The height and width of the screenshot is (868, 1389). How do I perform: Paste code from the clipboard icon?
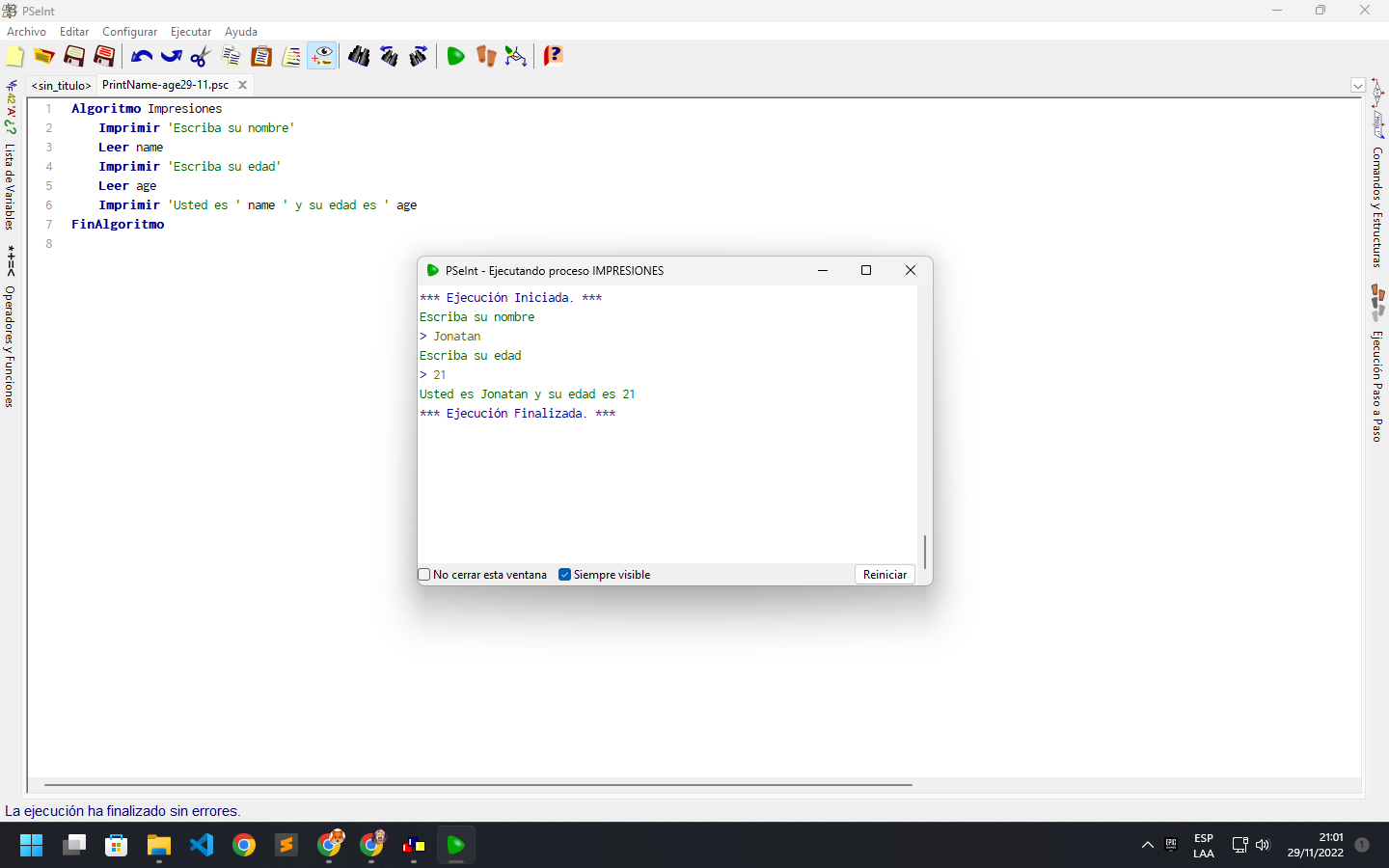click(261, 56)
